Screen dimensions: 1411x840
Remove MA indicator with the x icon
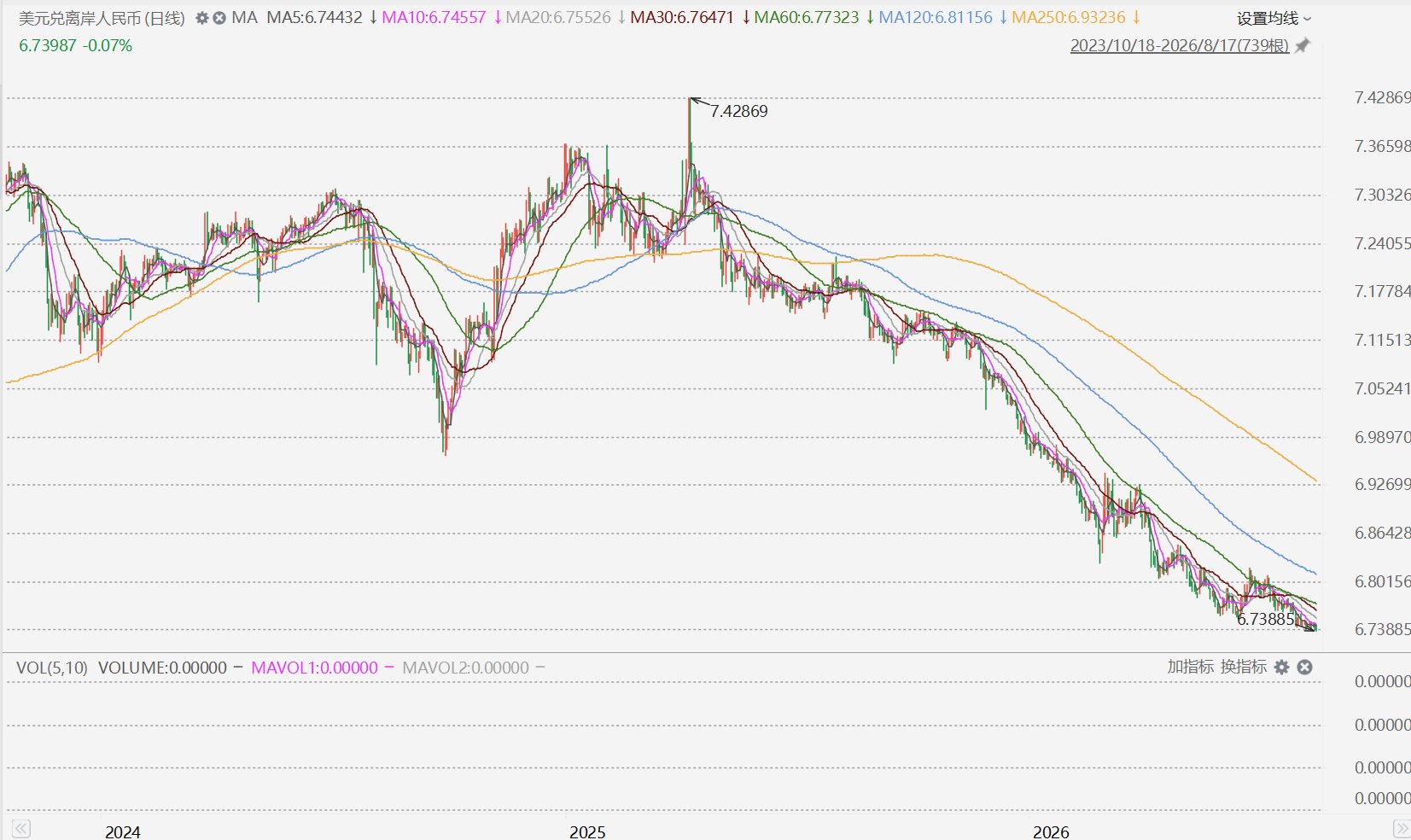pyautogui.click(x=219, y=18)
